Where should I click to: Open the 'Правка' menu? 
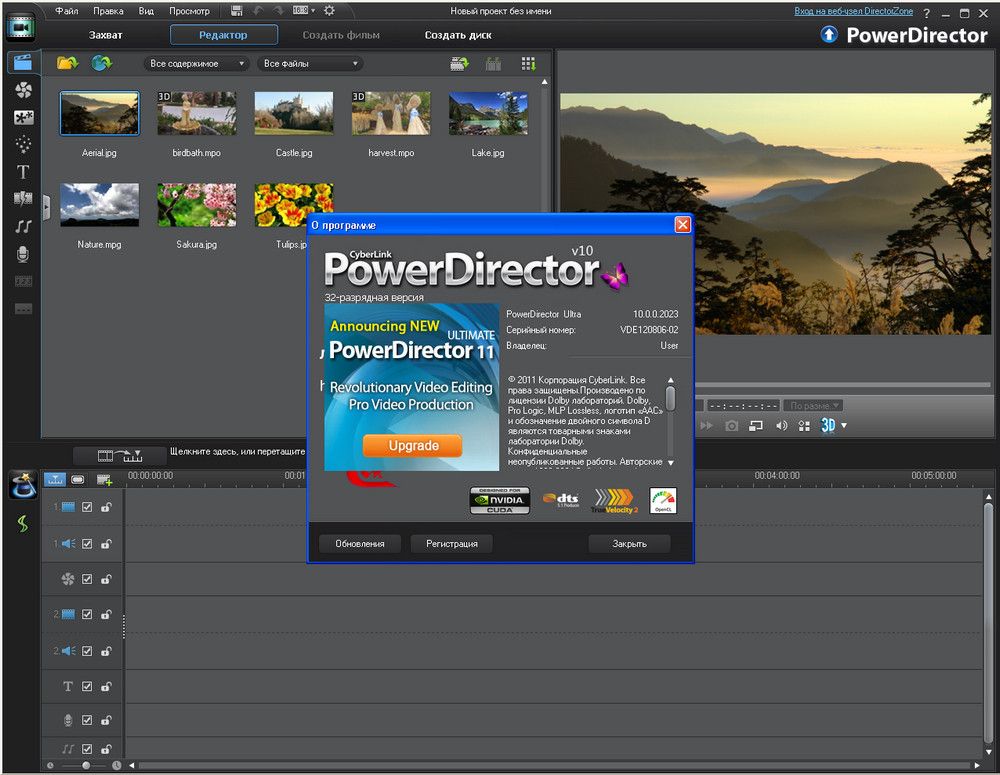pyautogui.click(x=108, y=11)
